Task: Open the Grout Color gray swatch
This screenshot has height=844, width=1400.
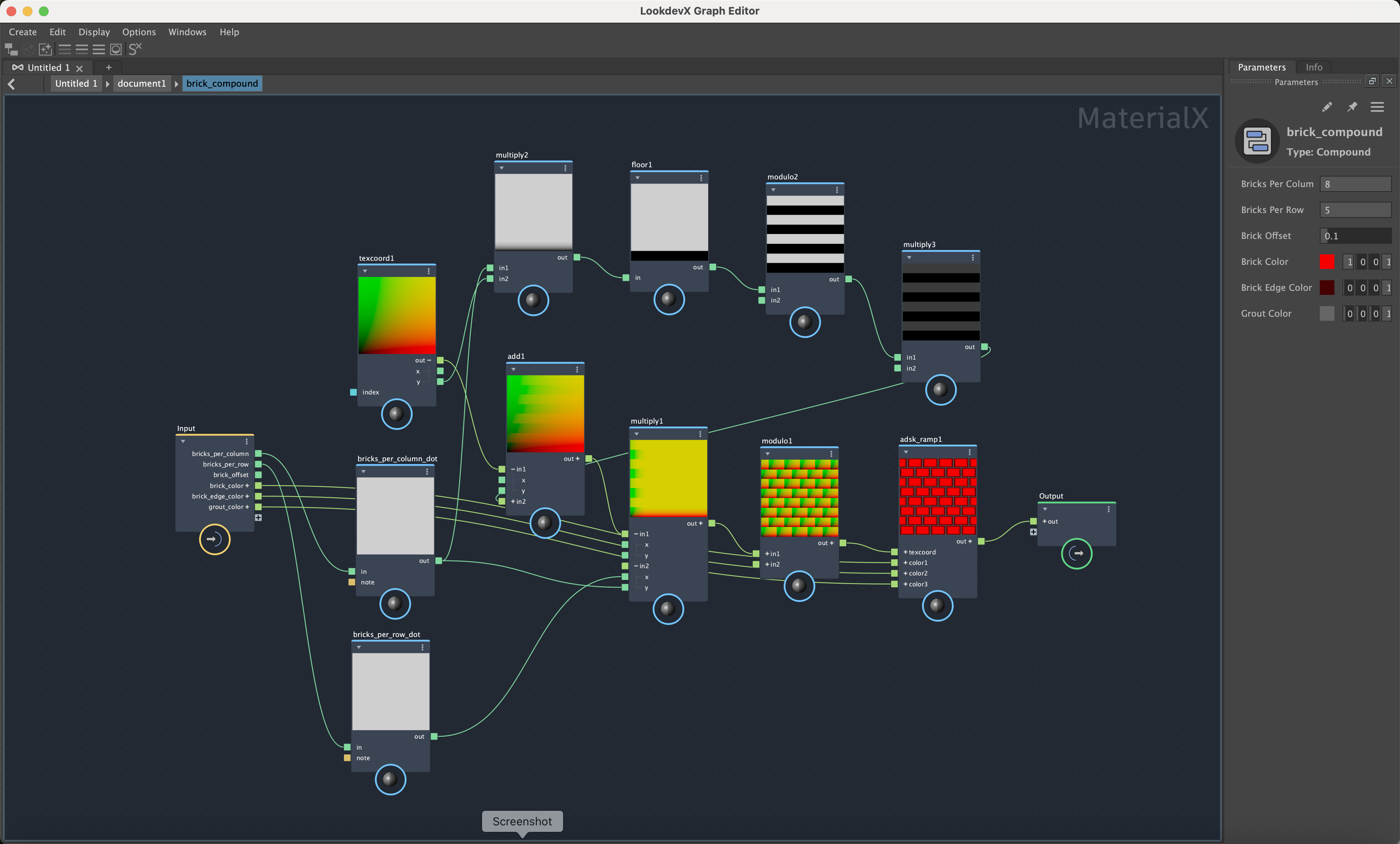Action: click(1327, 313)
